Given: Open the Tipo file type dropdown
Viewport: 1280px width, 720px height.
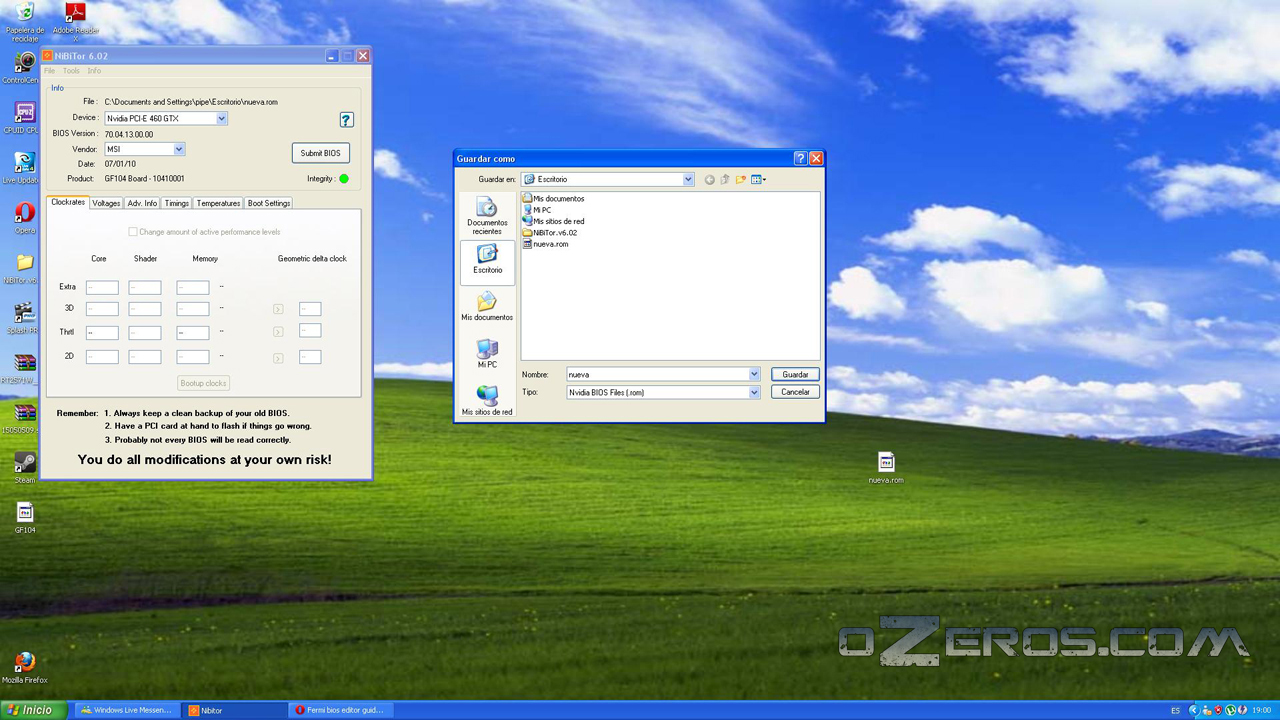Looking at the screenshot, I should 754,393.
